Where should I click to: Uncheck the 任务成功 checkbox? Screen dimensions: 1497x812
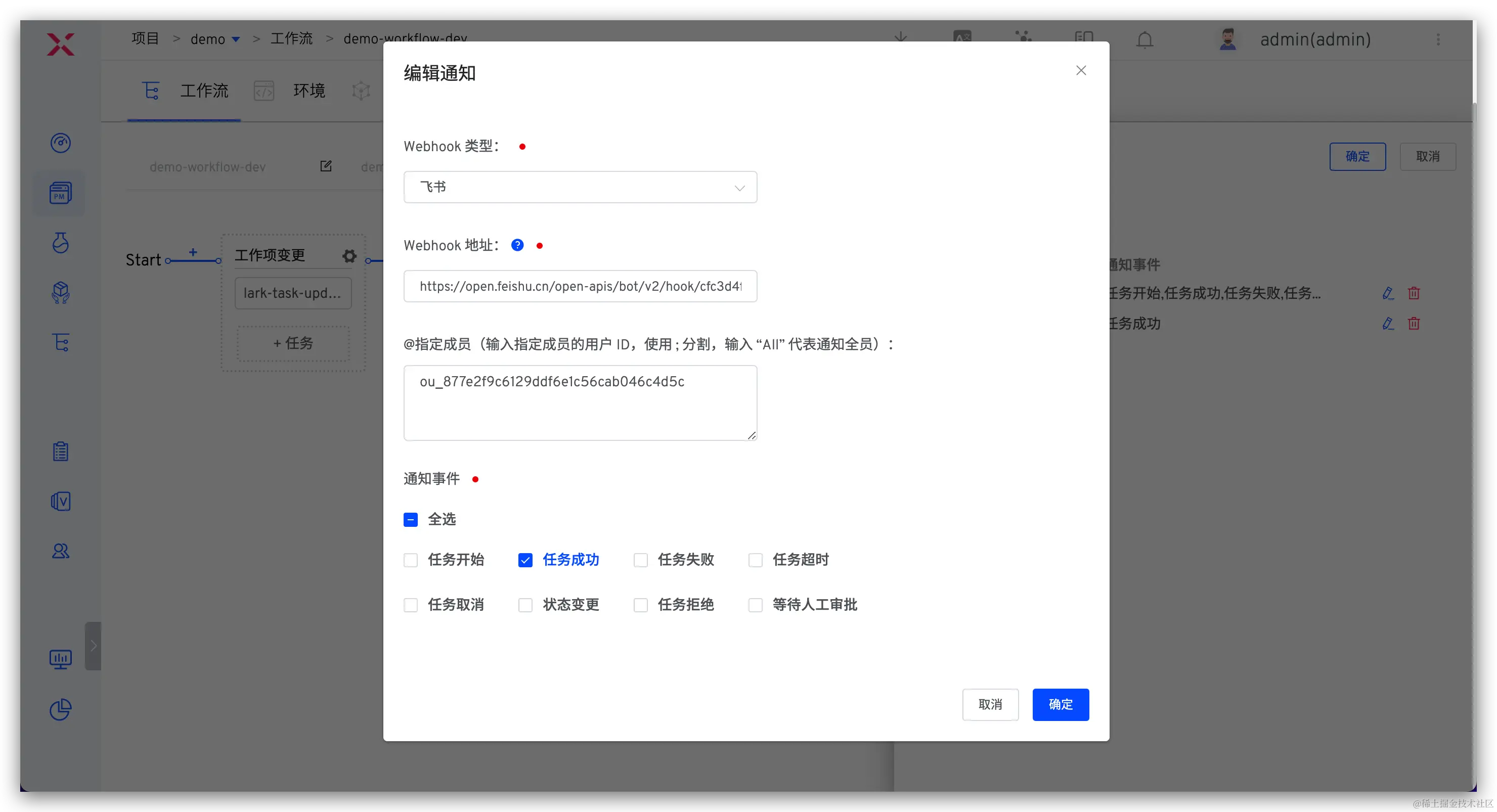click(x=525, y=560)
